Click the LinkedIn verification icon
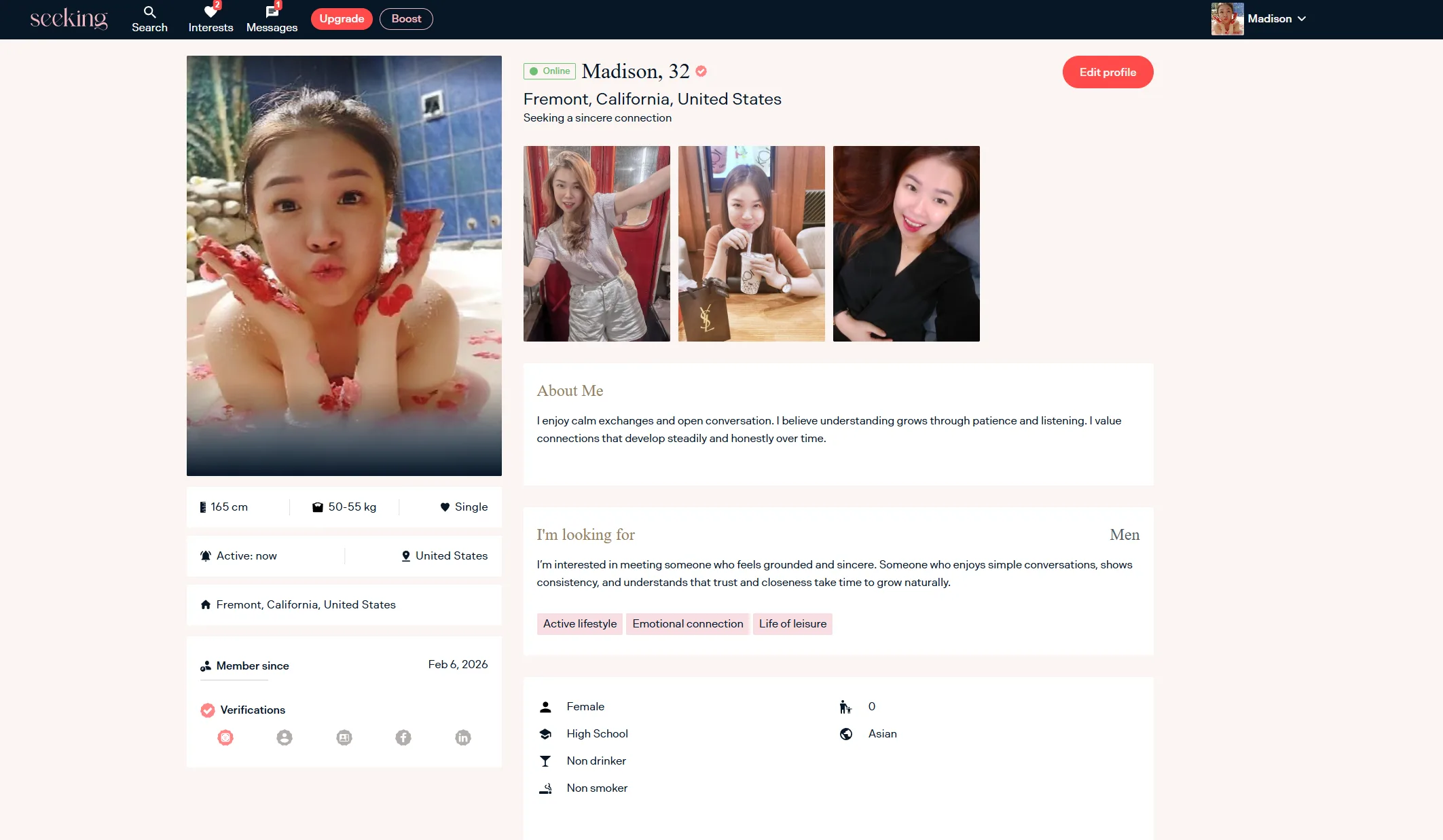 (463, 737)
